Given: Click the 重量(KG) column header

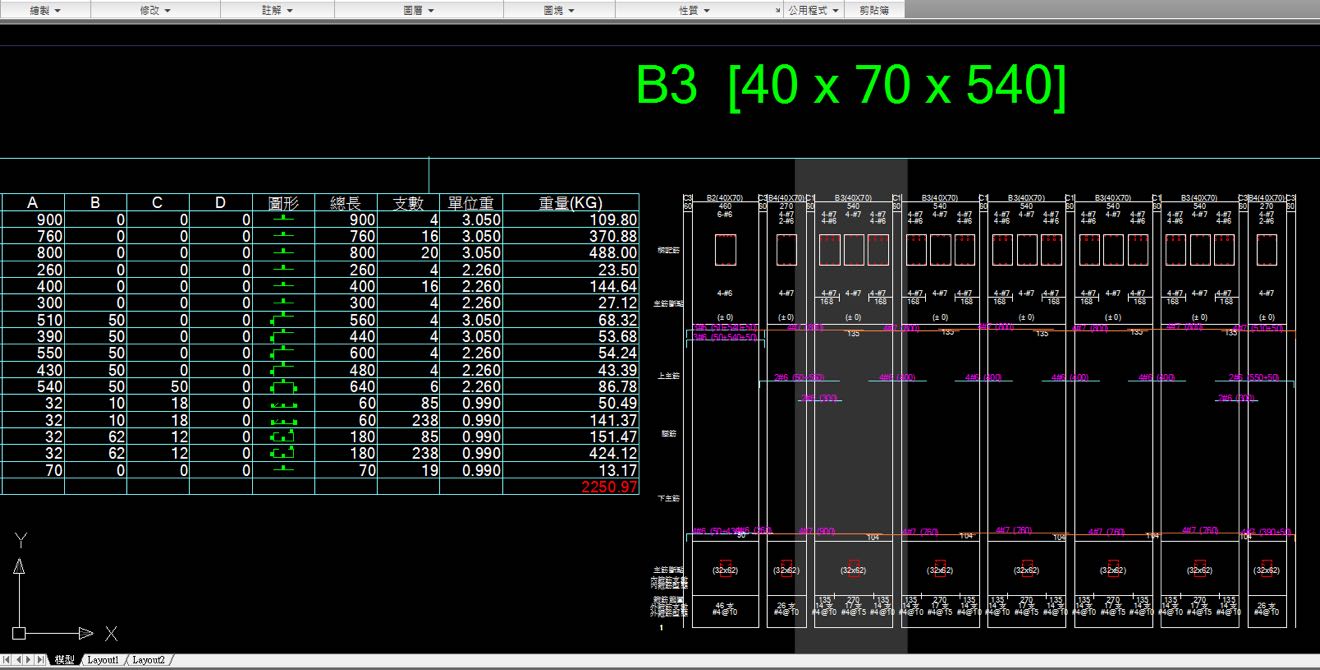Looking at the screenshot, I should tap(570, 203).
